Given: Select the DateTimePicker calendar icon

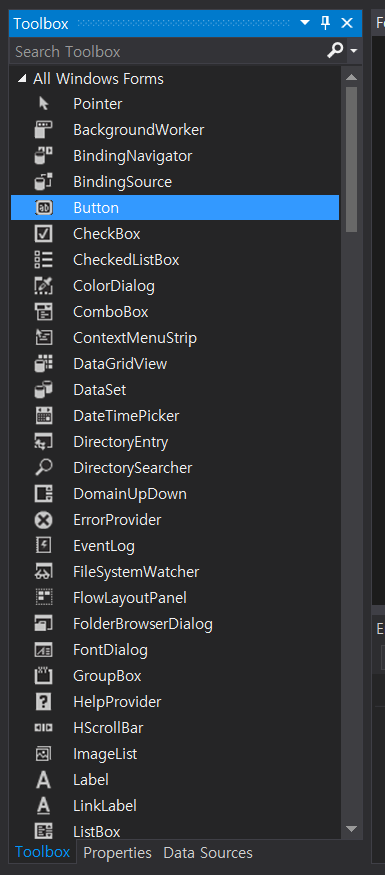Looking at the screenshot, I should click(44, 416).
